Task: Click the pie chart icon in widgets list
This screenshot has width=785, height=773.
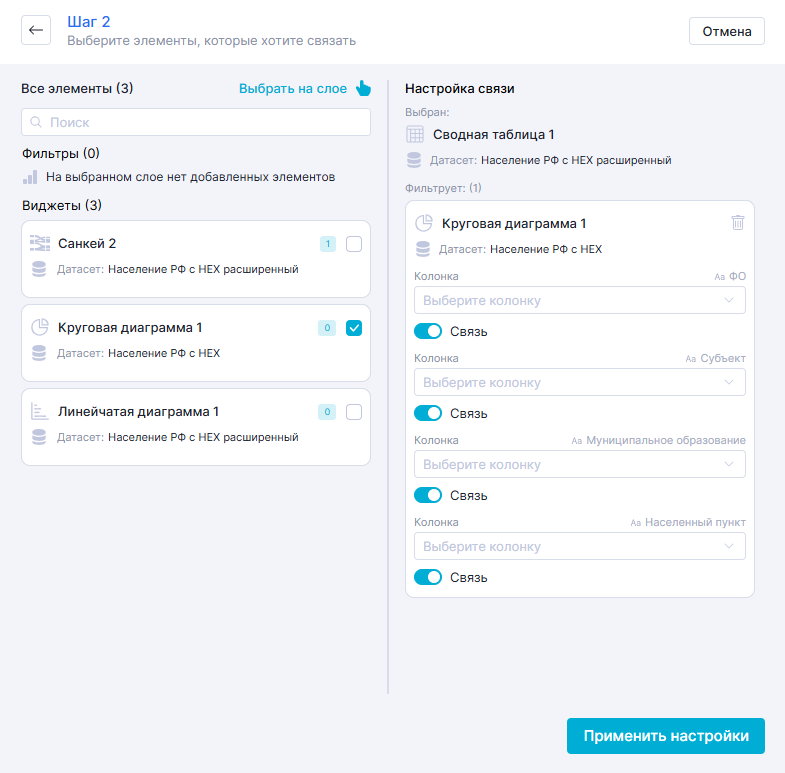Action: click(40, 327)
